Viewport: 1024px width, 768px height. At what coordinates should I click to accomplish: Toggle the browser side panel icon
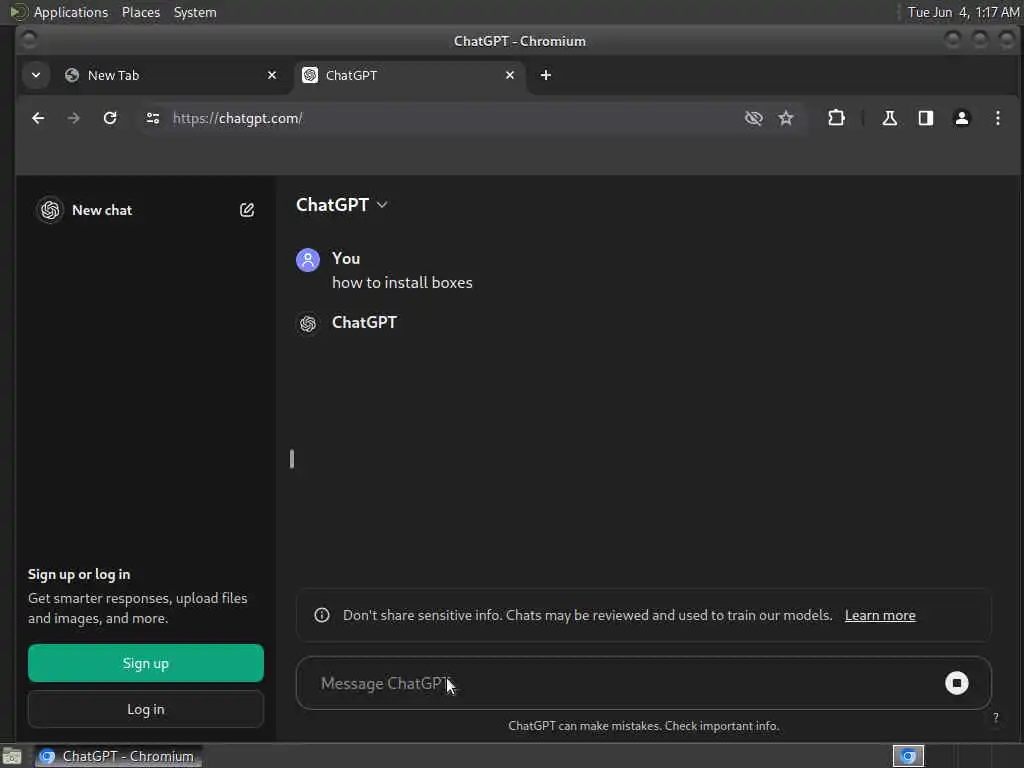(925, 118)
